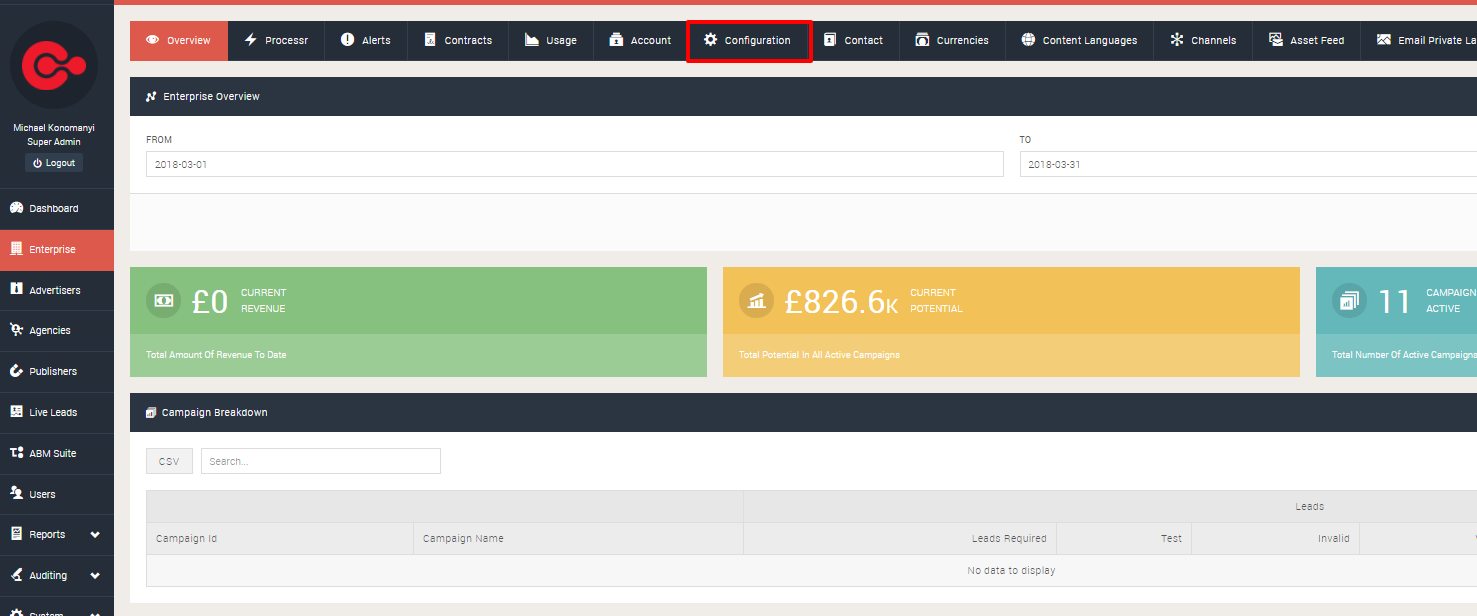Click the From date field showing 2018-03-01

pos(574,164)
